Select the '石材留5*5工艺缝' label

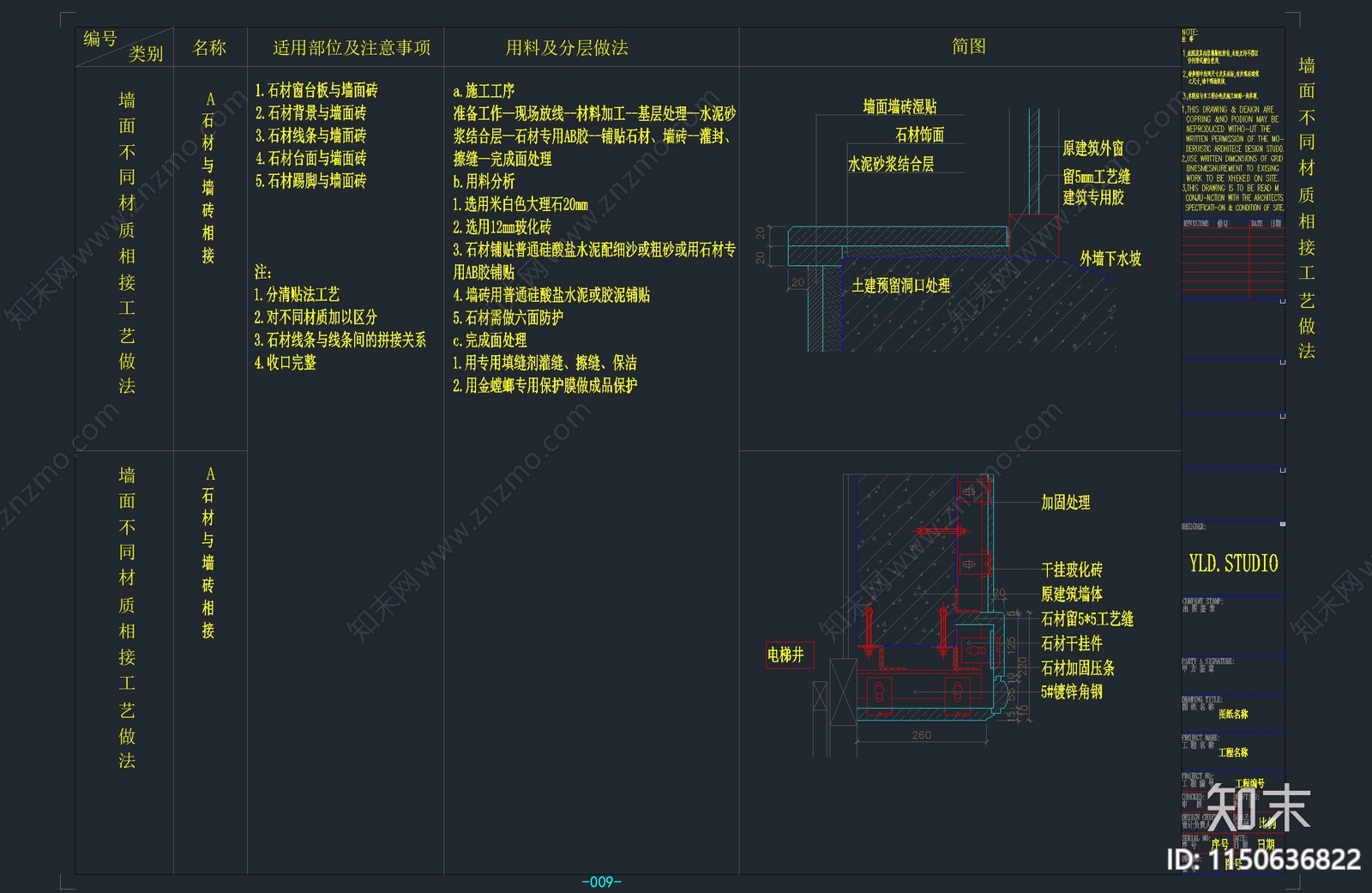(1087, 618)
